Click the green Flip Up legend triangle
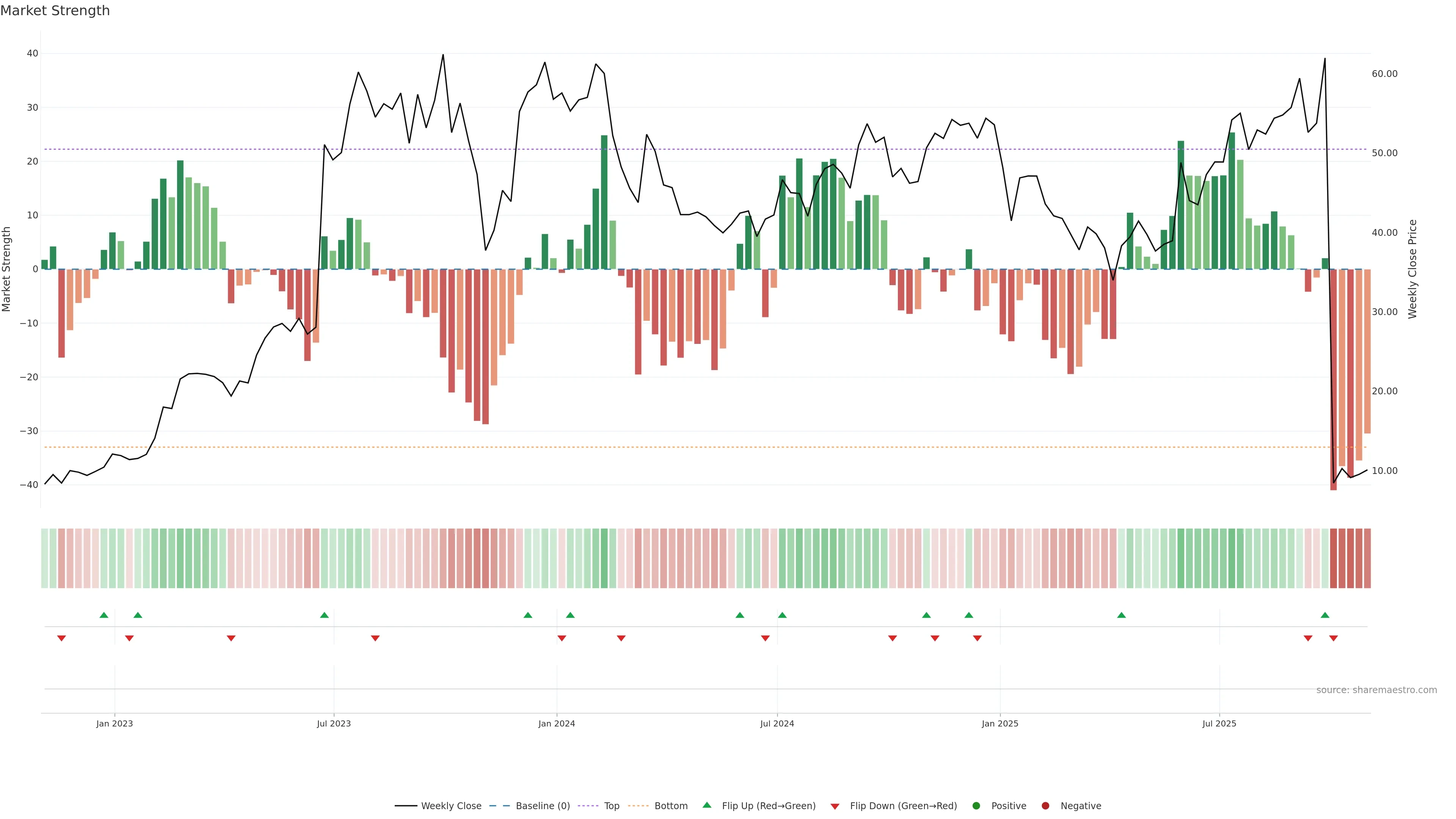 [706, 805]
